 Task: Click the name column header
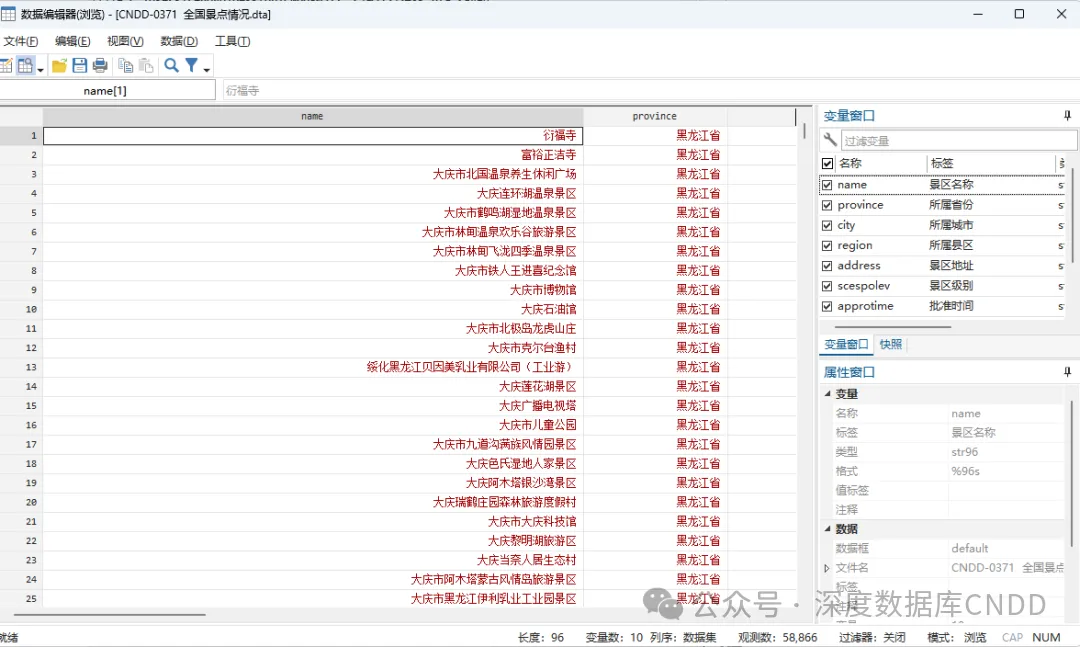(312, 116)
